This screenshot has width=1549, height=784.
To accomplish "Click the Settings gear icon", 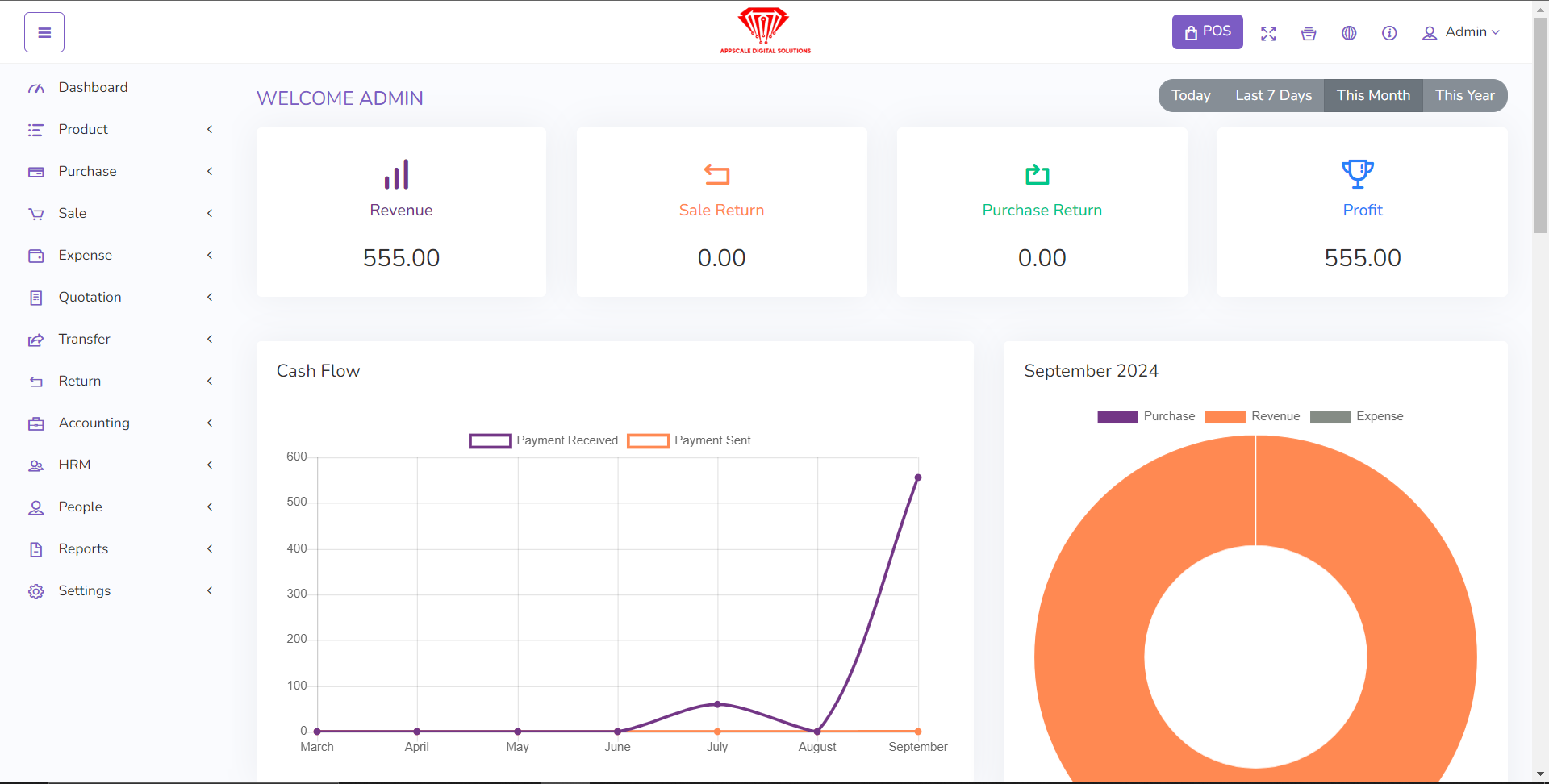I will click(36, 591).
